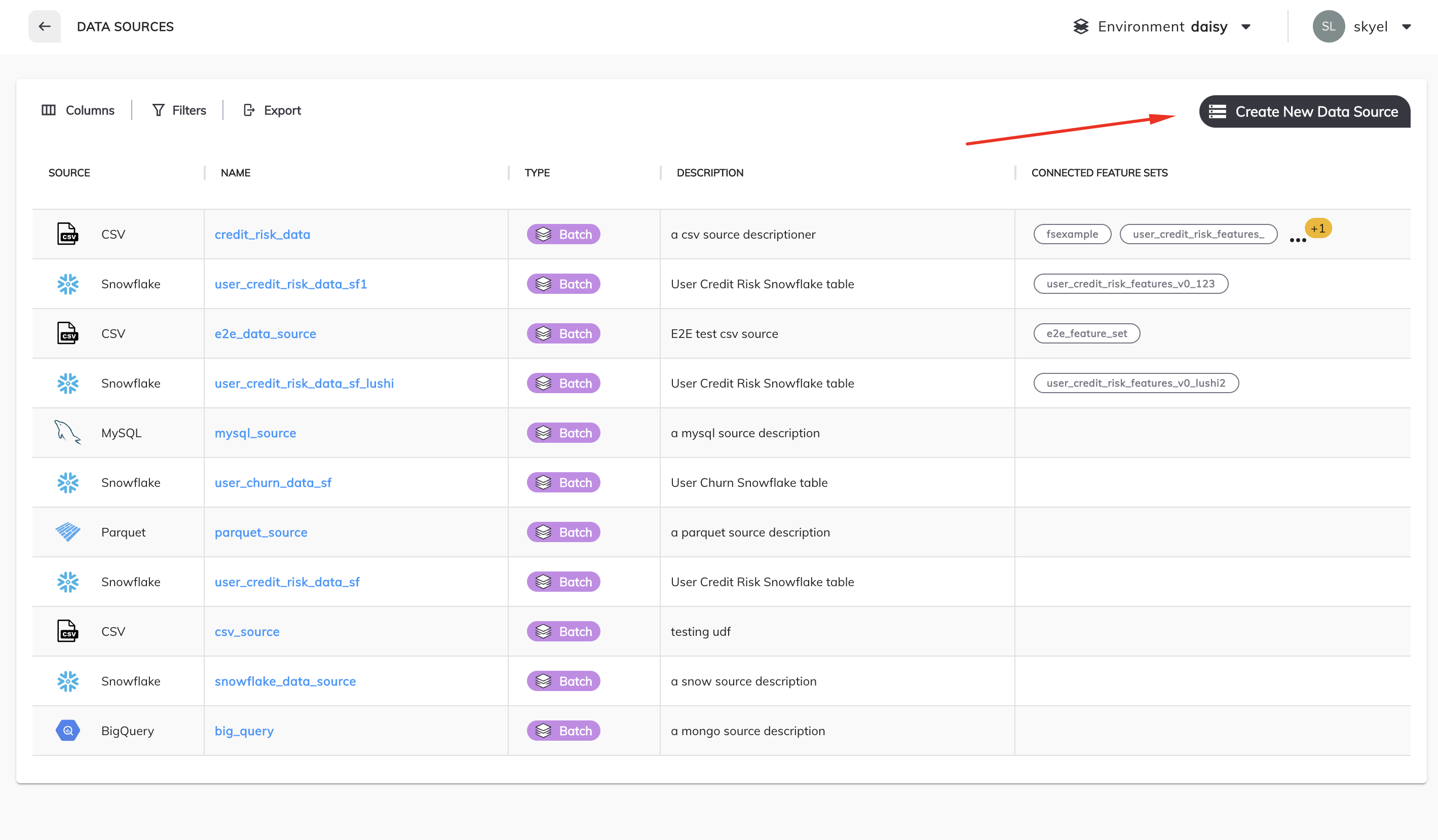Sort by the NAME column header
Screen dimensions: 1438x840
point(235,173)
